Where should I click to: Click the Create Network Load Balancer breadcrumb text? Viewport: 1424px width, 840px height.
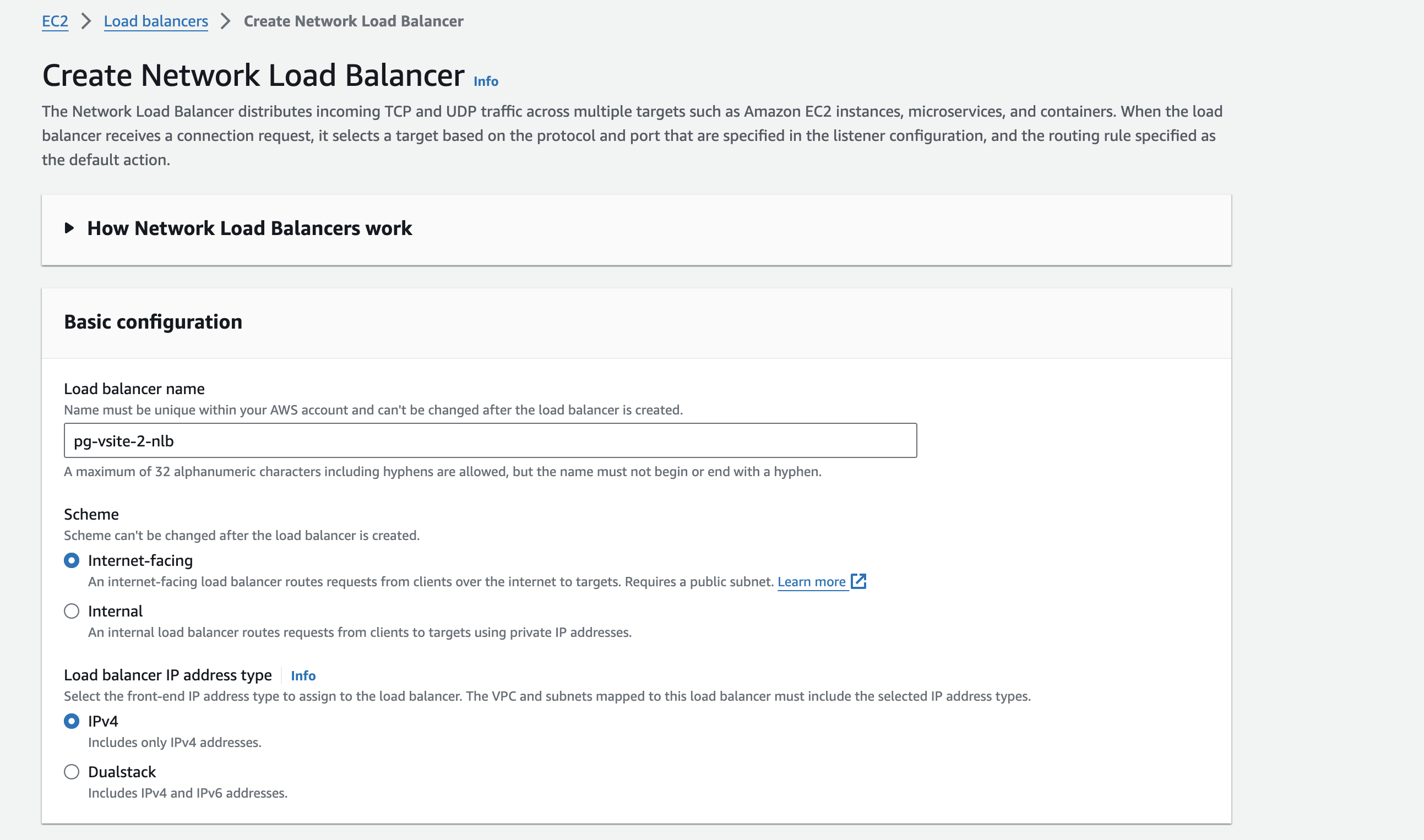354,21
